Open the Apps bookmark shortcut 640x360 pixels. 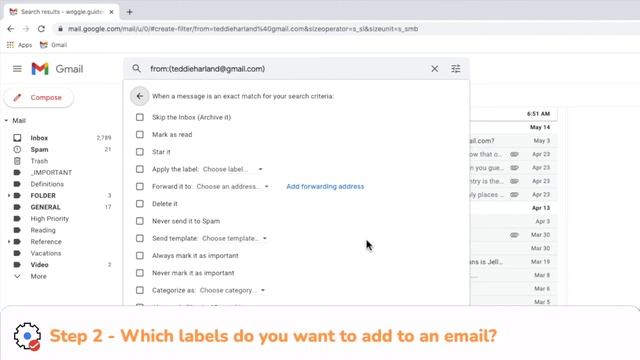[19, 45]
